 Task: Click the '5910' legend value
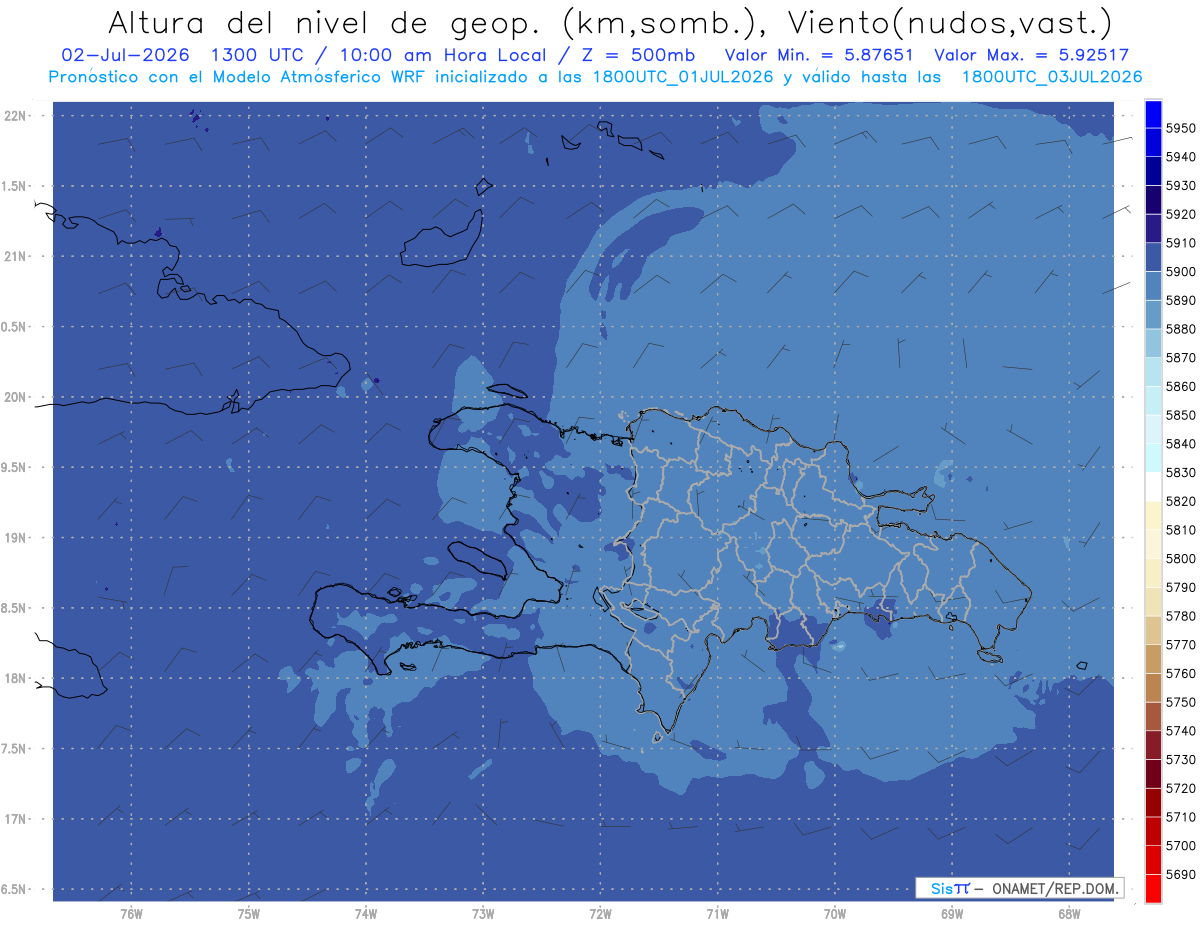click(1180, 243)
